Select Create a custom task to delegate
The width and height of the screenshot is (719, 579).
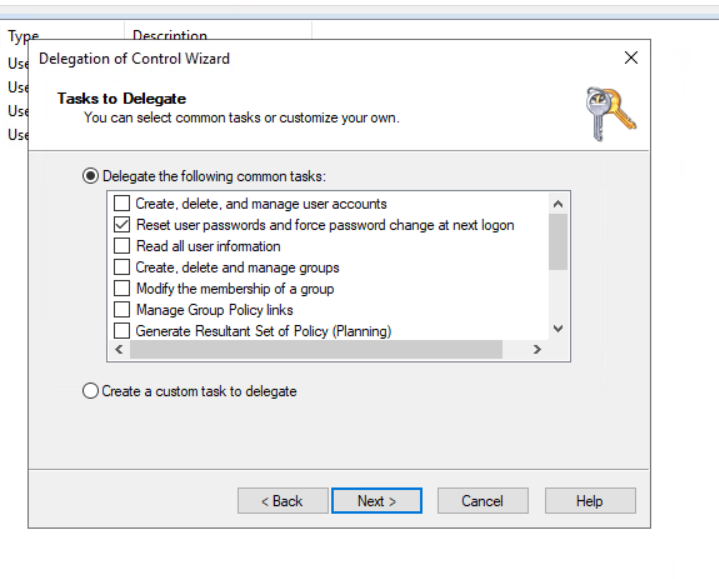click(90, 391)
